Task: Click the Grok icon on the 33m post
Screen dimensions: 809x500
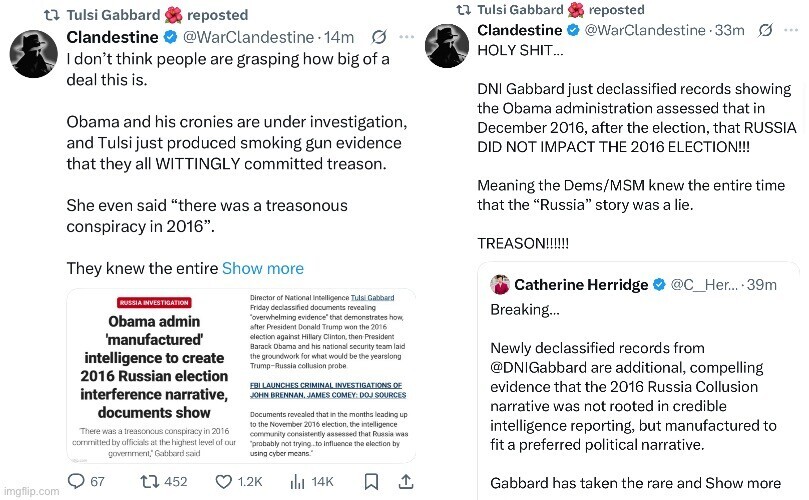Action: (765, 30)
